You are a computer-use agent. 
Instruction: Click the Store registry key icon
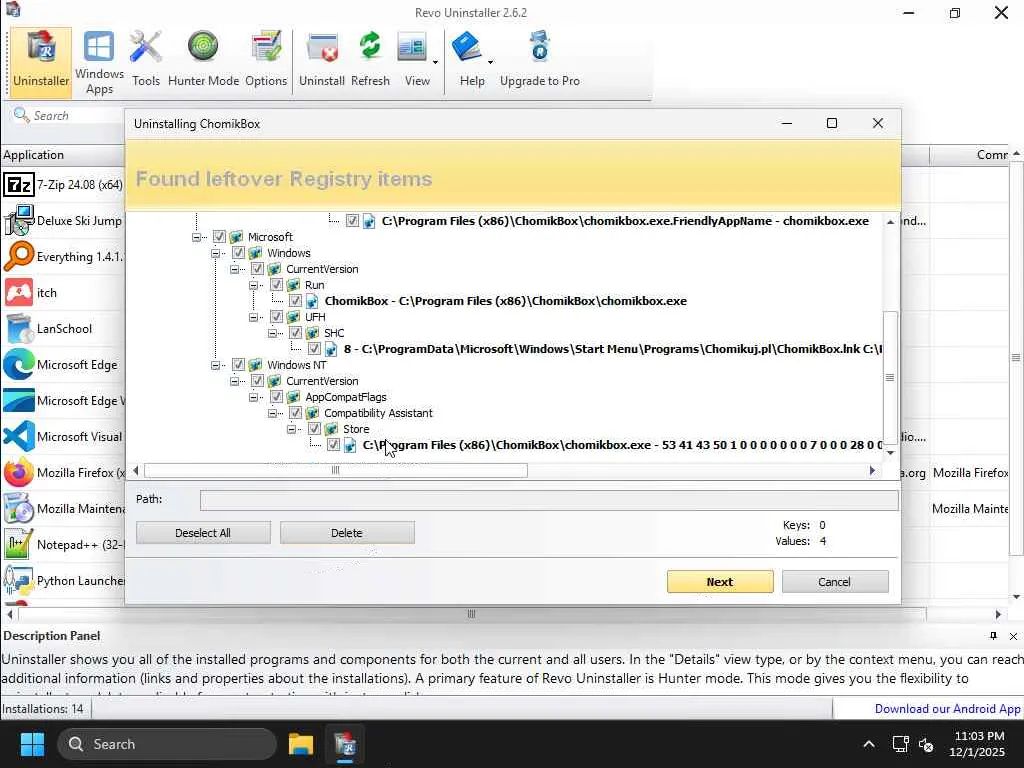coord(332,429)
